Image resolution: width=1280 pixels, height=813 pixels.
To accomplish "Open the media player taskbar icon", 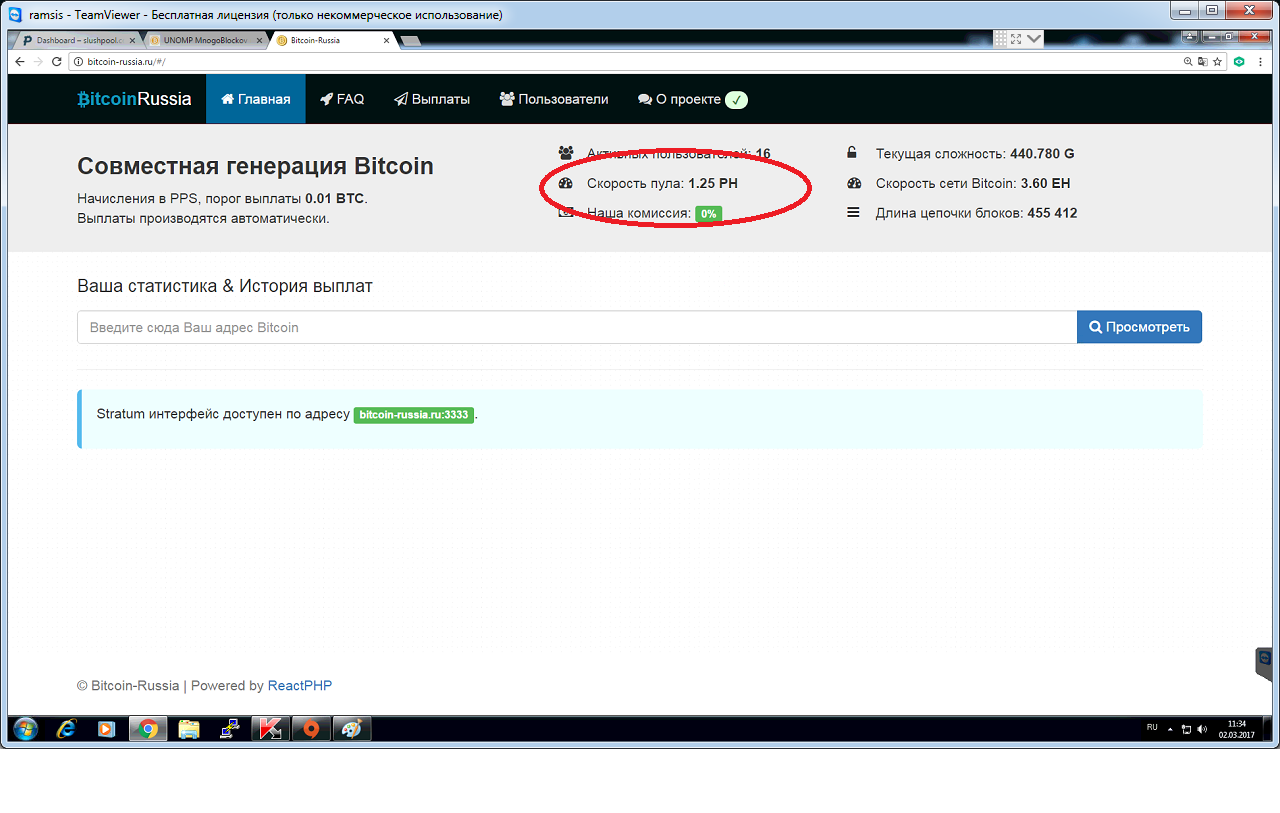I will tap(106, 729).
